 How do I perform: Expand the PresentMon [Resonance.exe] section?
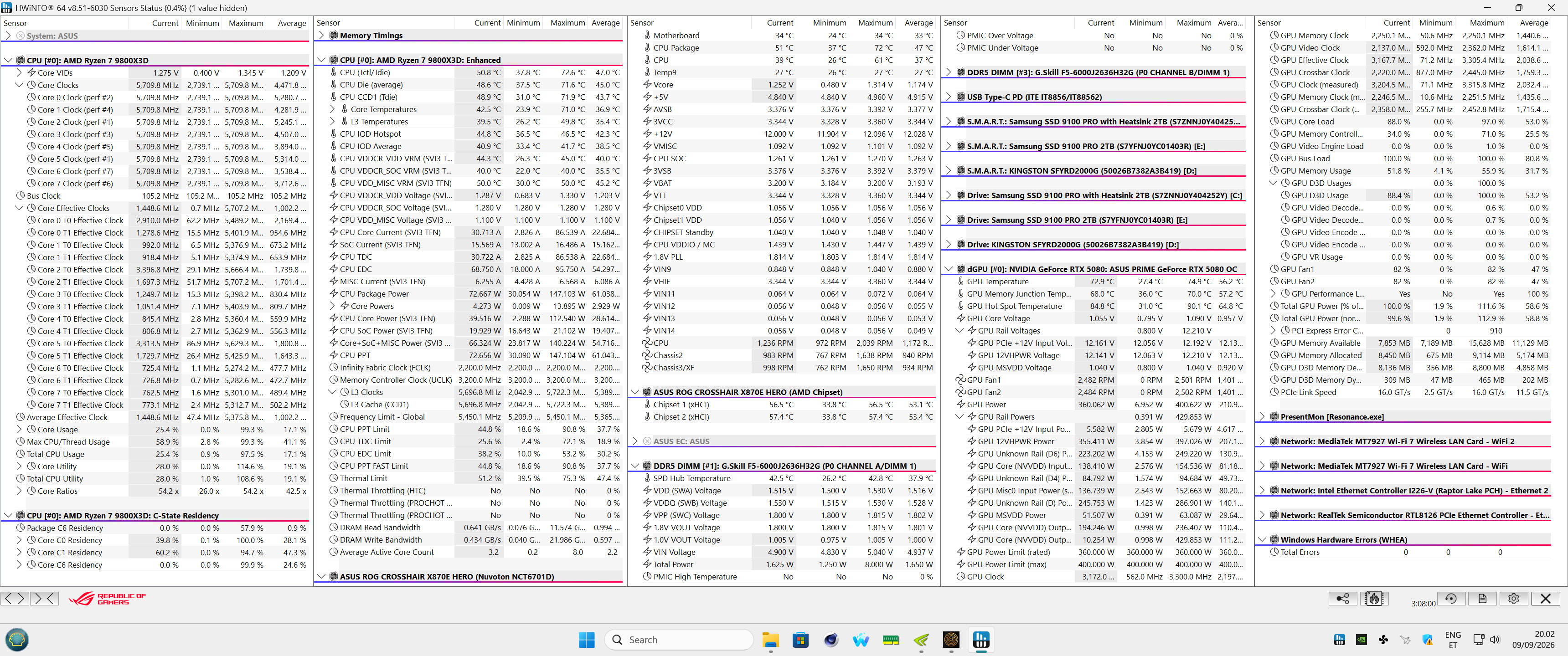(1263, 417)
